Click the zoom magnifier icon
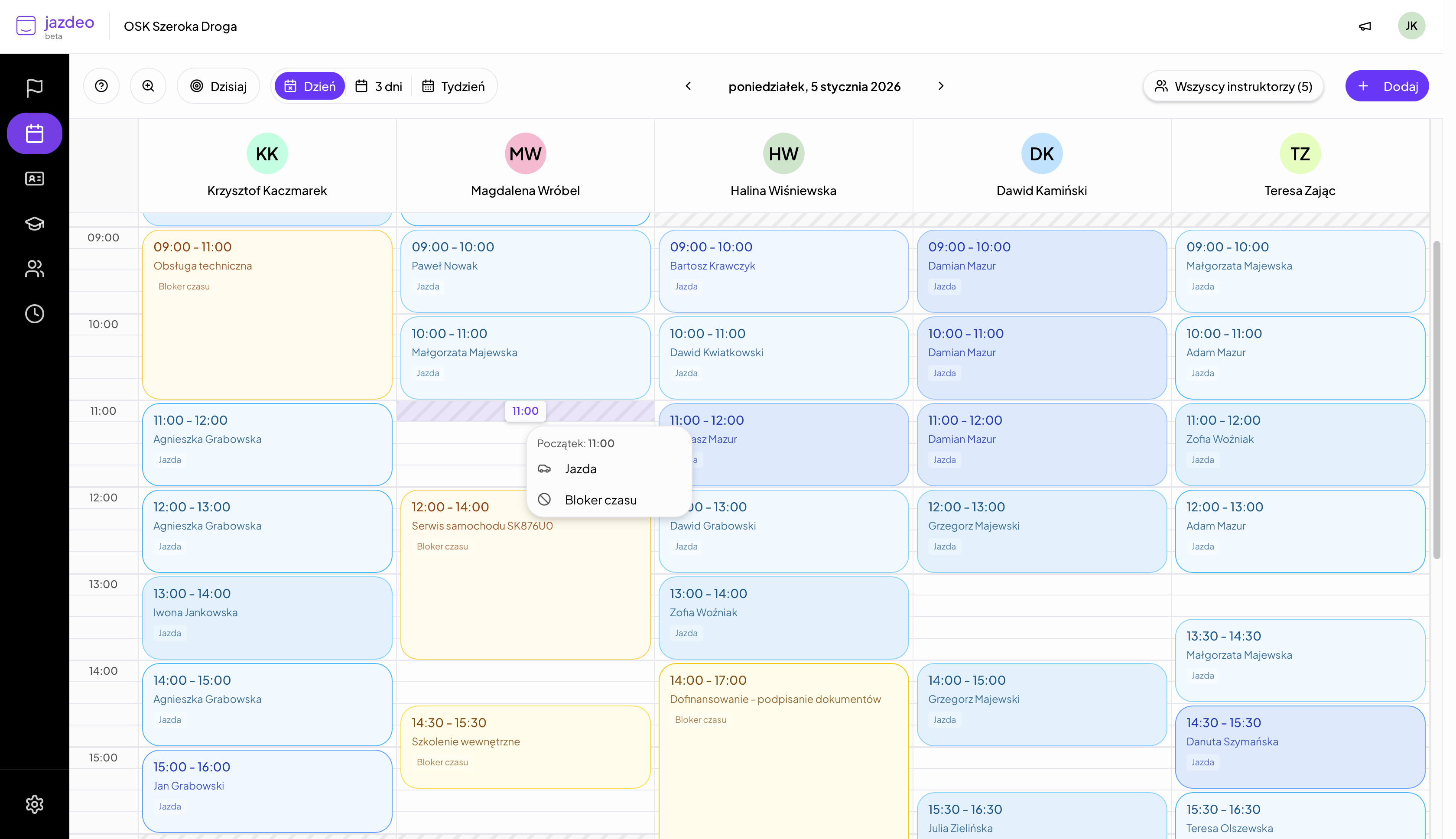The height and width of the screenshot is (839, 1456). (x=148, y=86)
